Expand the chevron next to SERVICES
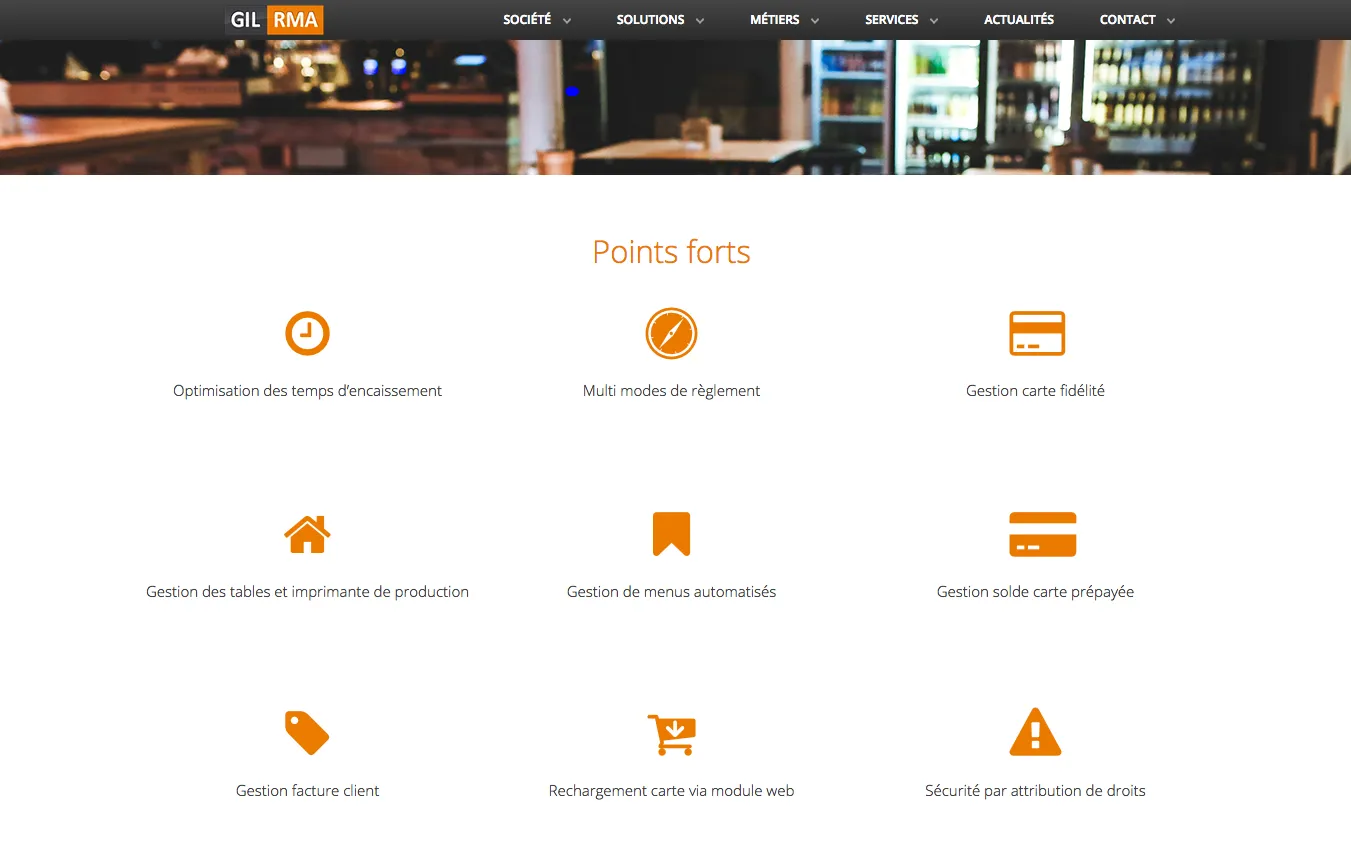 (934, 21)
